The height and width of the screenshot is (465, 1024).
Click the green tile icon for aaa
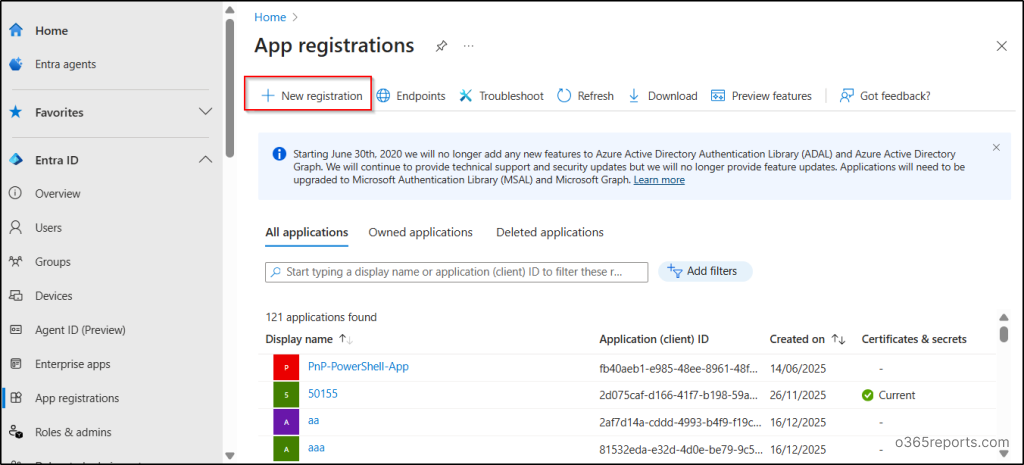tap(285, 450)
